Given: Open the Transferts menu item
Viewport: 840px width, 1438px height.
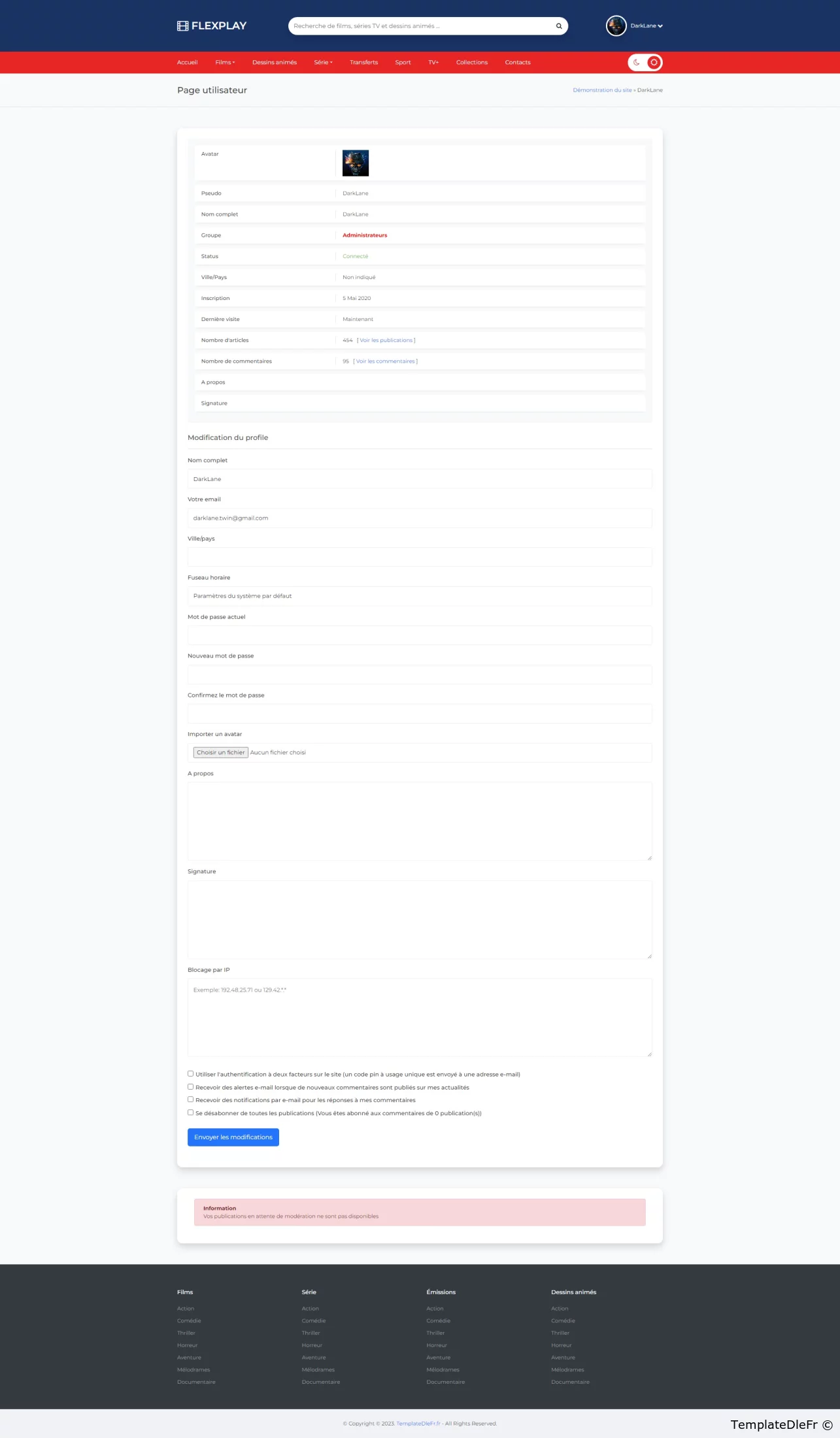Looking at the screenshot, I should pyautogui.click(x=363, y=63).
